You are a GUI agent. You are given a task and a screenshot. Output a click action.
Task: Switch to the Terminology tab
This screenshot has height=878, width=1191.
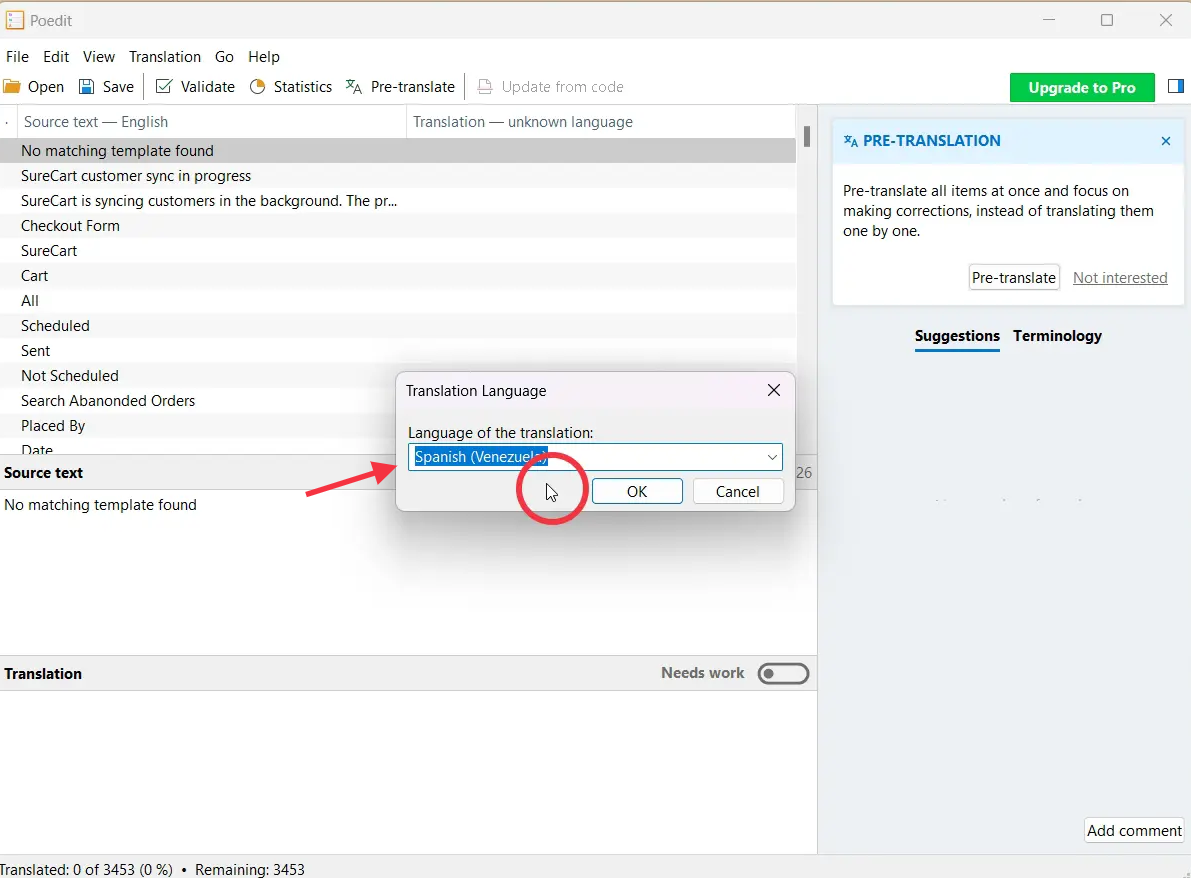[x=1057, y=336]
